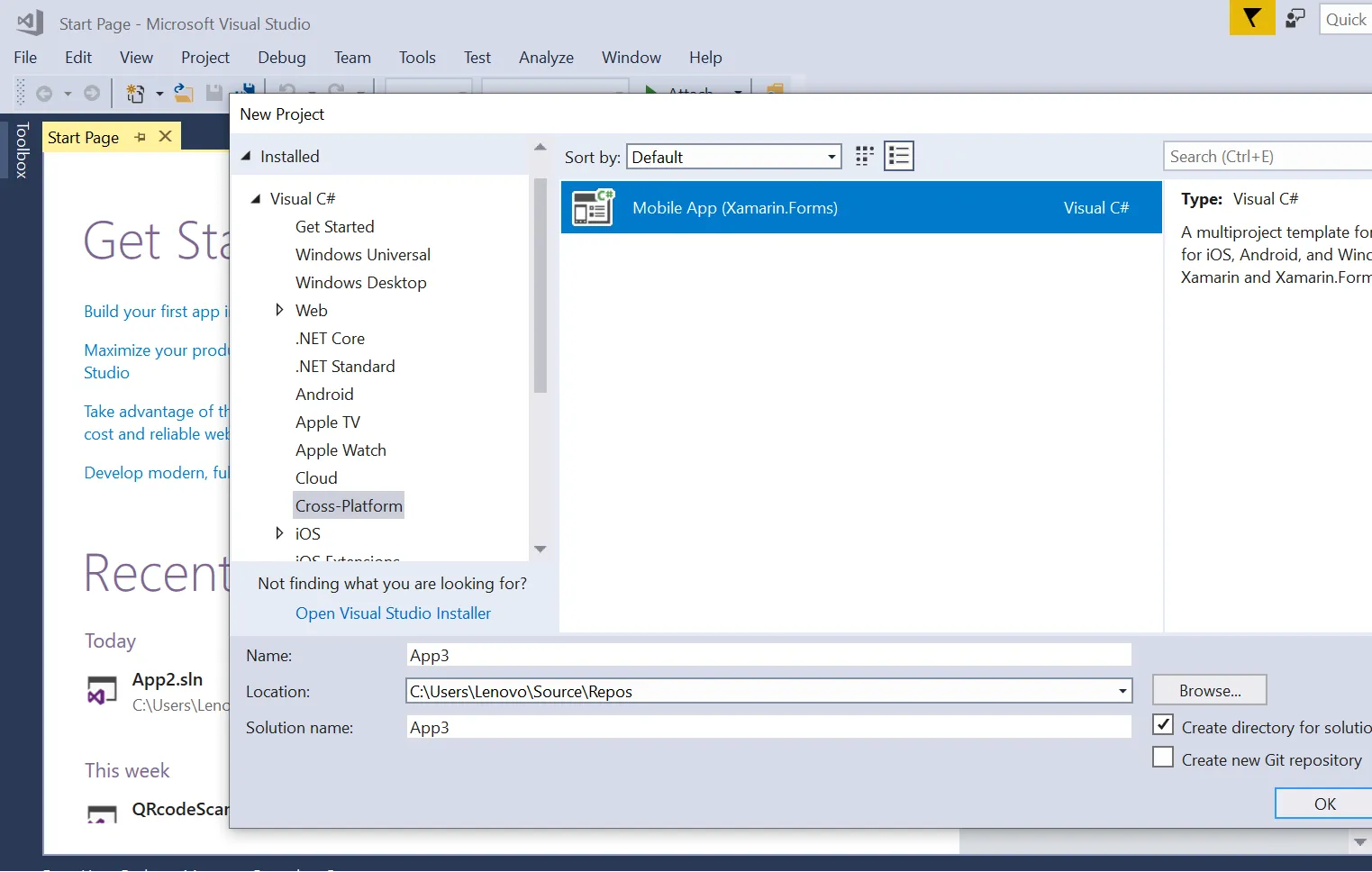Open the Tools menu

pos(417,57)
